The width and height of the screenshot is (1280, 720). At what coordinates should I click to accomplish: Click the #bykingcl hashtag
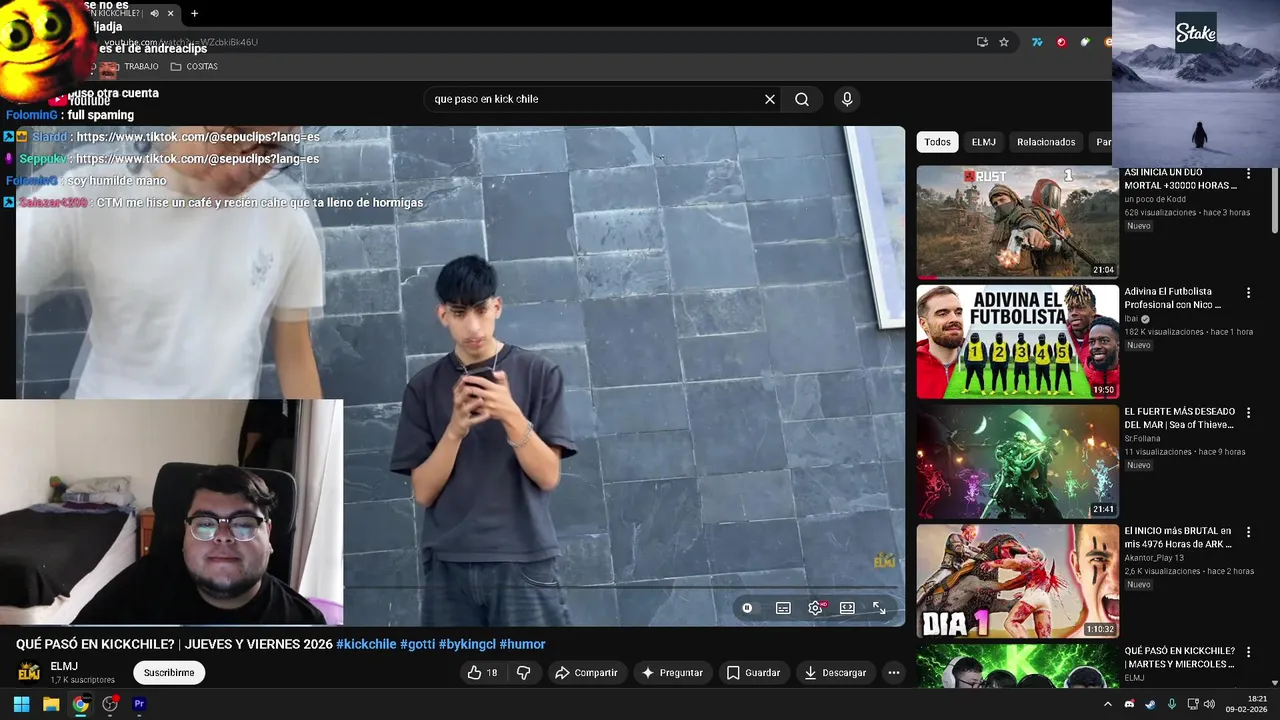[467, 644]
